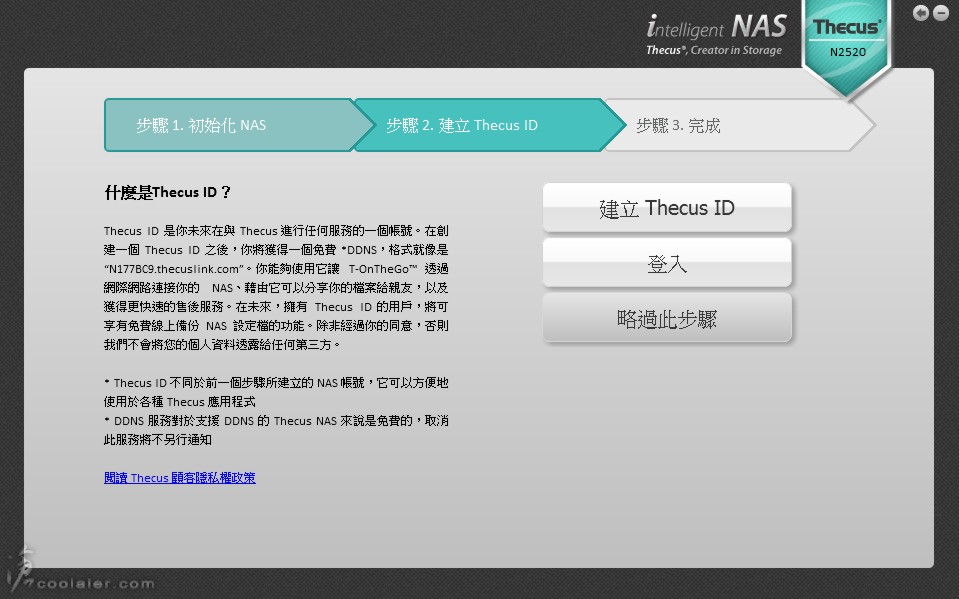This screenshot has width=959, height=599.
Task: Click the heading 什麼是Thecus ID？
Action: pos(168,192)
